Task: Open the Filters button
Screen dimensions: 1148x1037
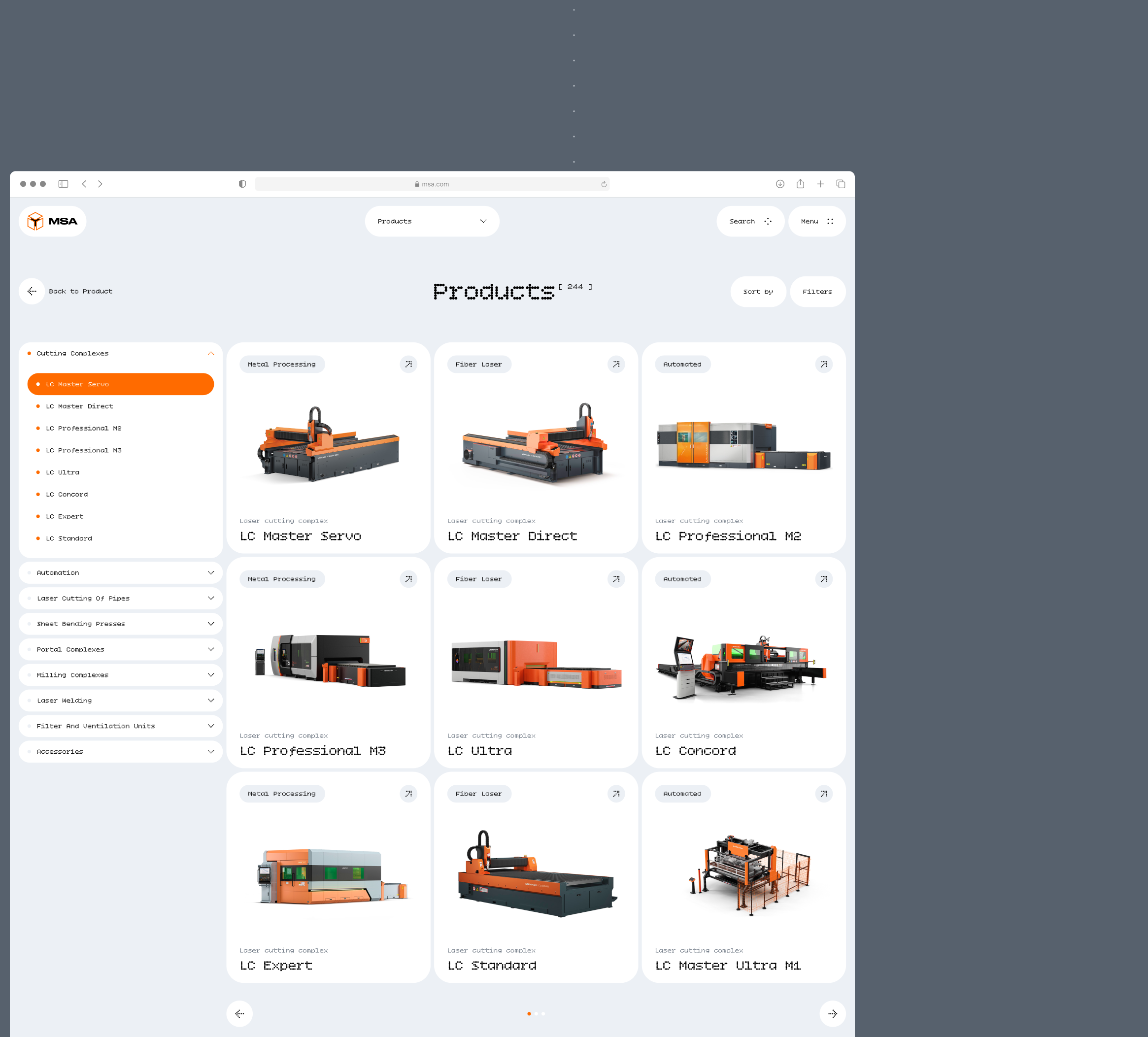Action: tap(817, 292)
